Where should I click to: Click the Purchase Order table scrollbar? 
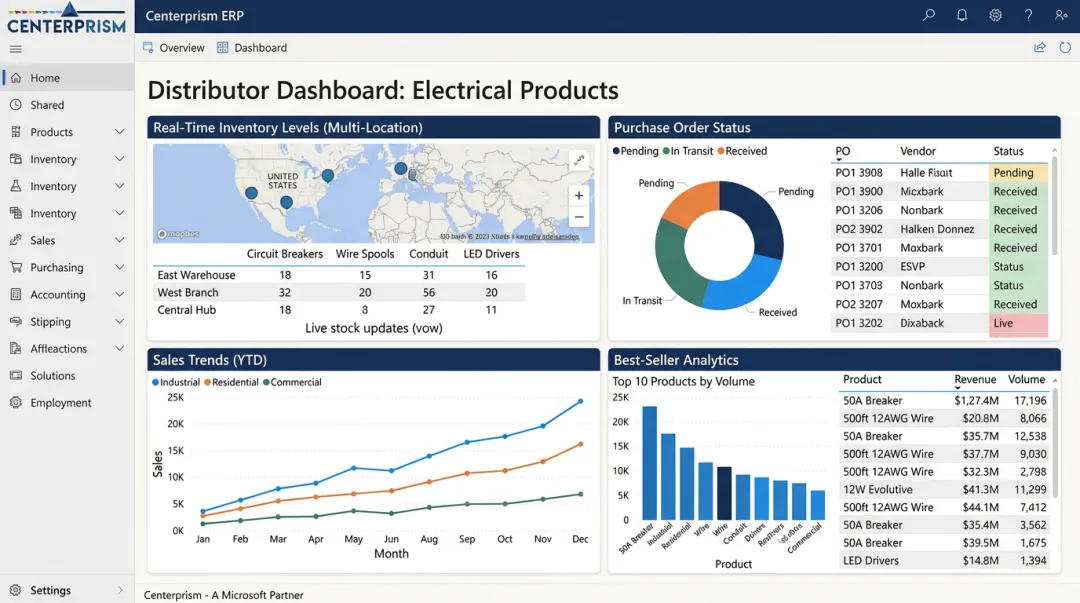coord(1054,203)
